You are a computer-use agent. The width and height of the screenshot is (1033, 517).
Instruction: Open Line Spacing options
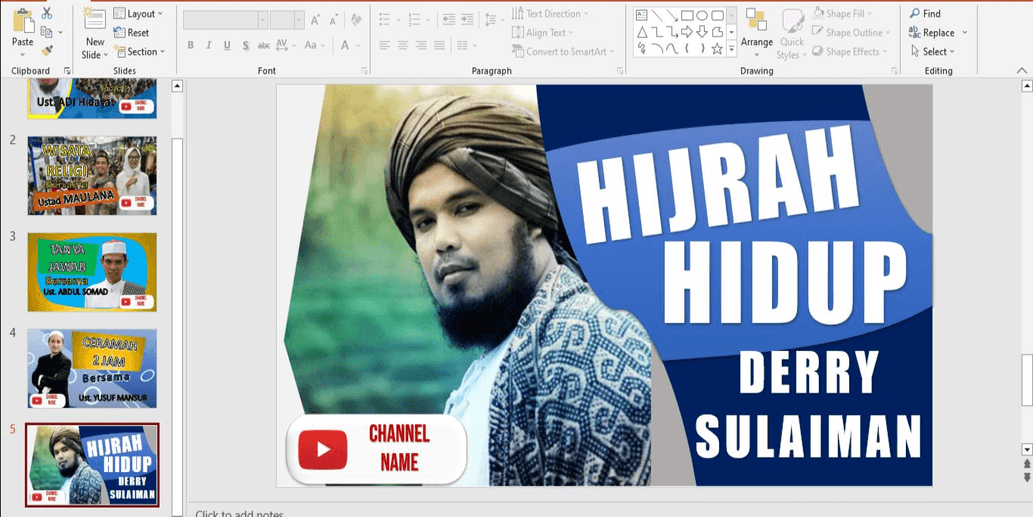click(493, 20)
